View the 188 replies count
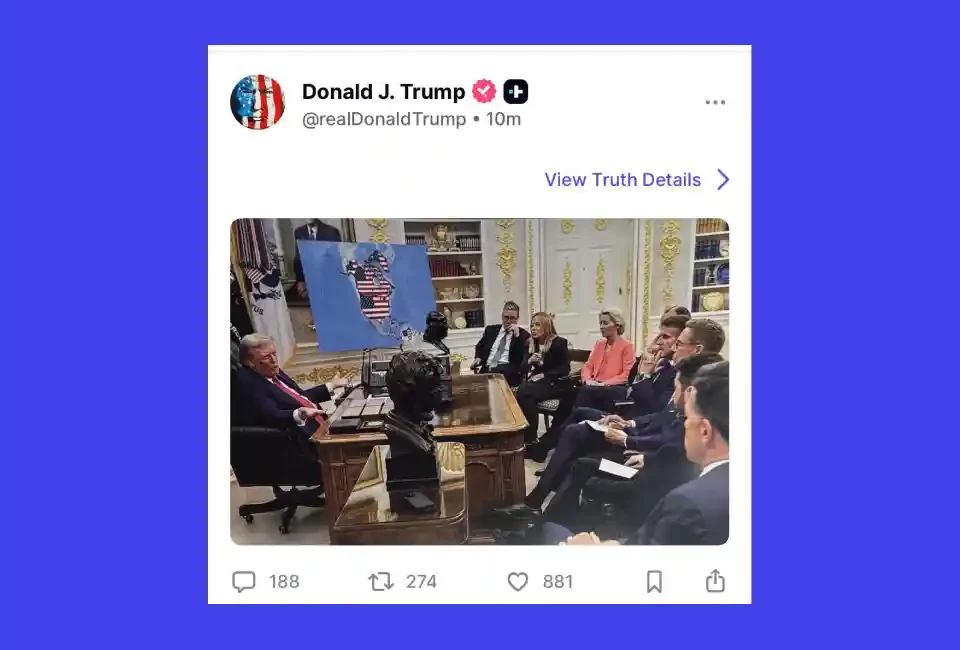The width and height of the screenshot is (960, 650). coord(284,581)
